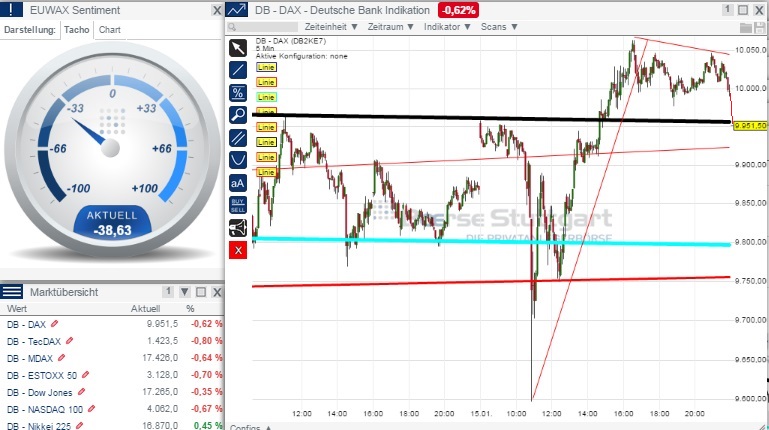Click the pencil icon next to DB - Dow Jones
The height and width of the screenshot is (430, 769).
click(x=81, y=392)
